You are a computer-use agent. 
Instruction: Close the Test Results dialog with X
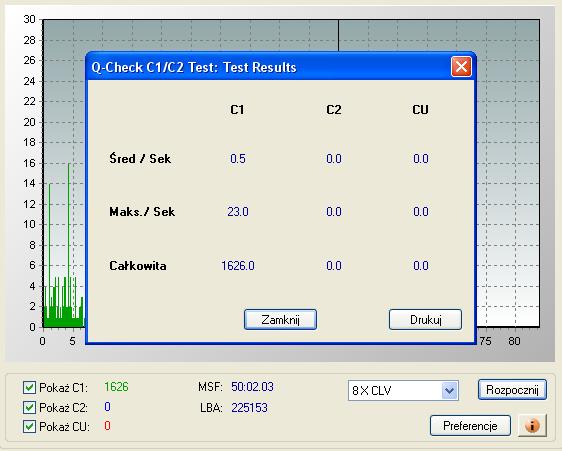[461, 67]
